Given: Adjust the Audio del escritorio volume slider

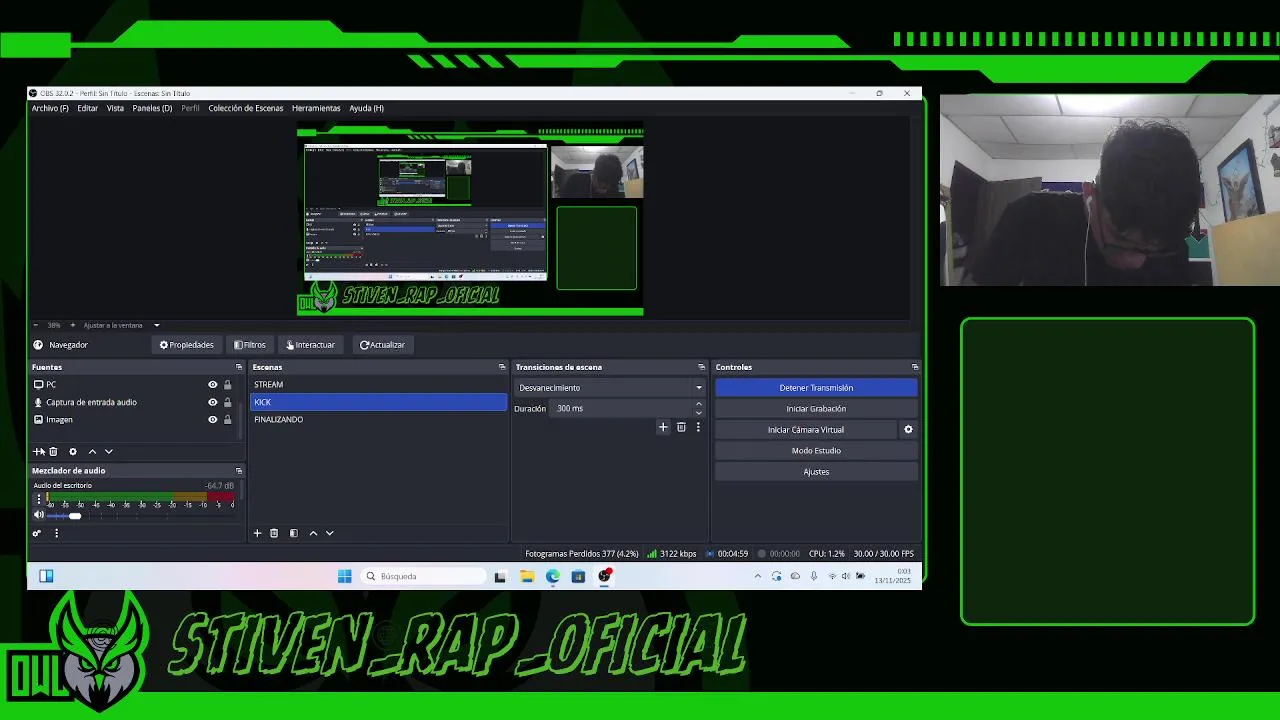Looking at the screenshot, I should [x=74, y=516].
